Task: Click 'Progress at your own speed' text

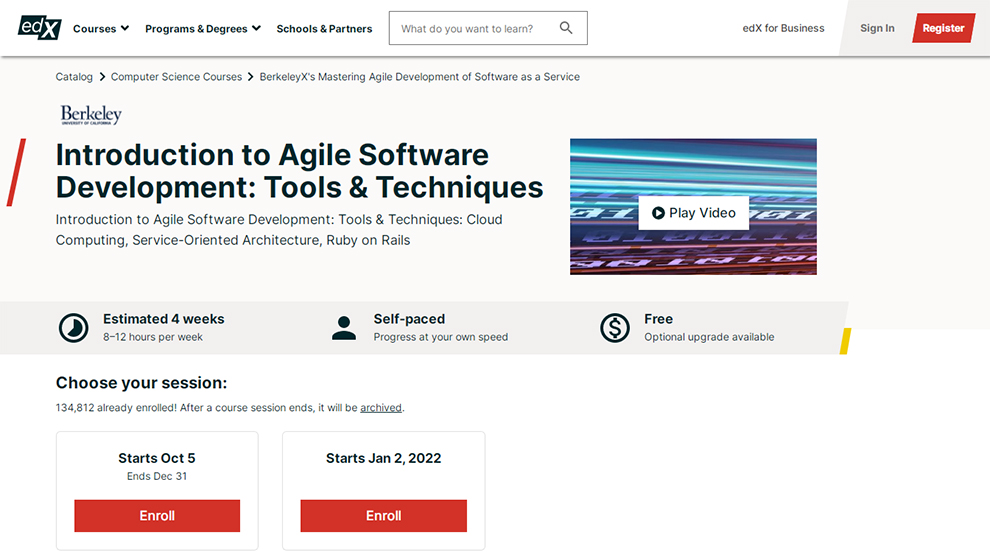Action: pos(441,337)
